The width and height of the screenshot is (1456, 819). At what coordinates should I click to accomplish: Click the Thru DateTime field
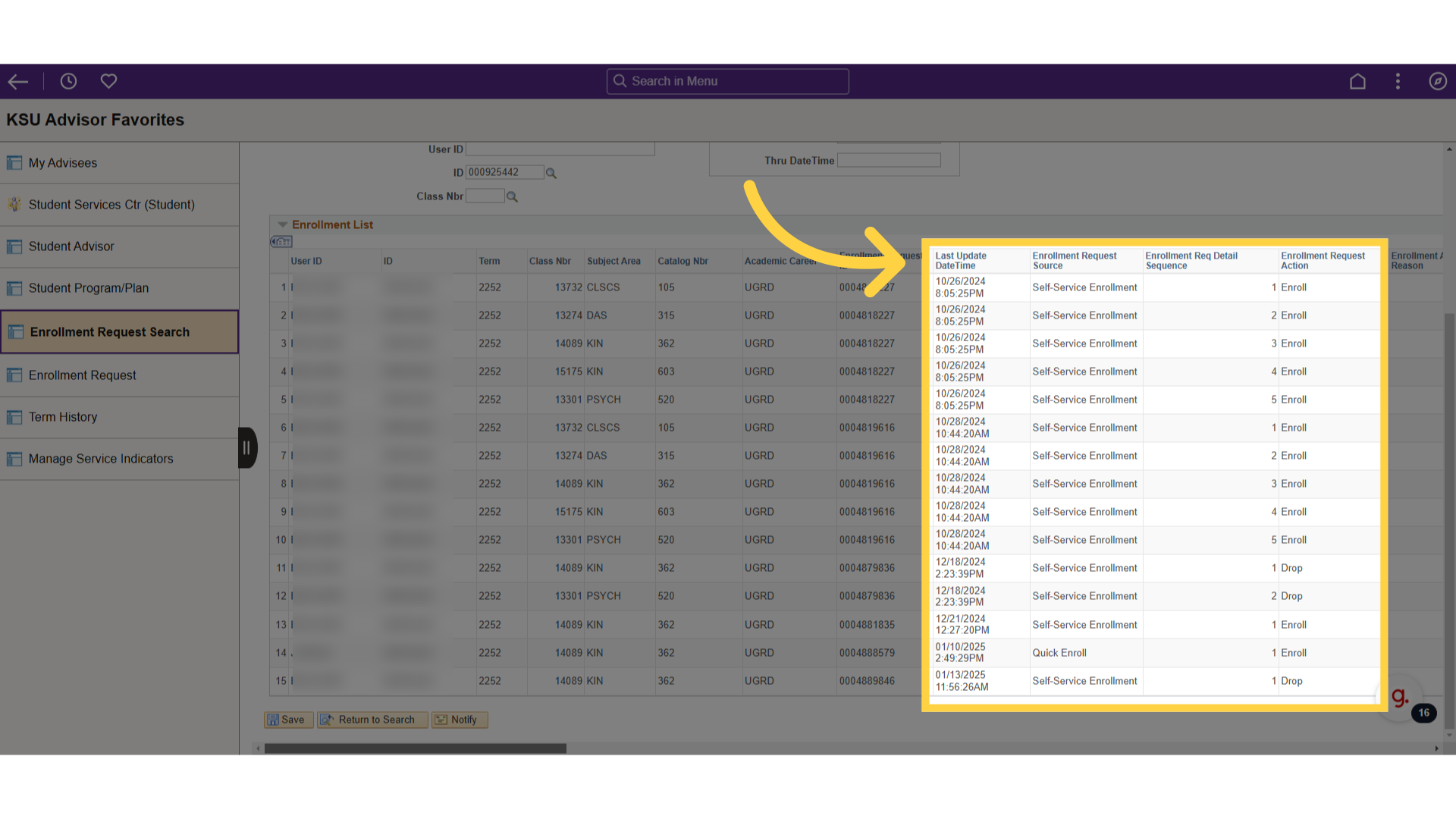click(889, 160)
